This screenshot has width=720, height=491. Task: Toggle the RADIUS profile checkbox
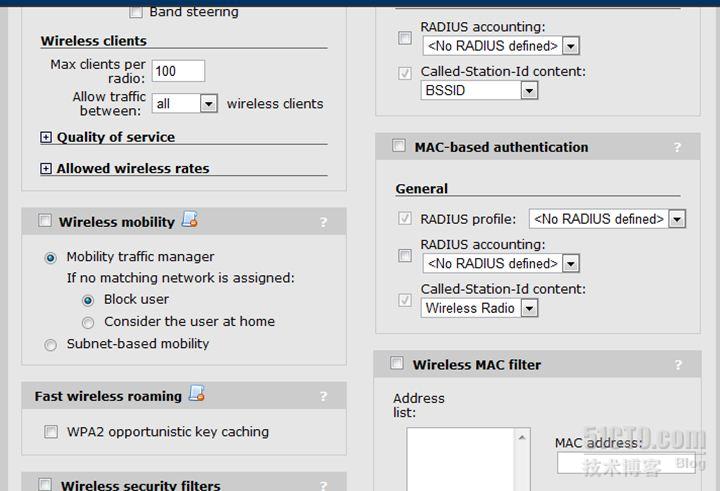[x=405, y=218]
